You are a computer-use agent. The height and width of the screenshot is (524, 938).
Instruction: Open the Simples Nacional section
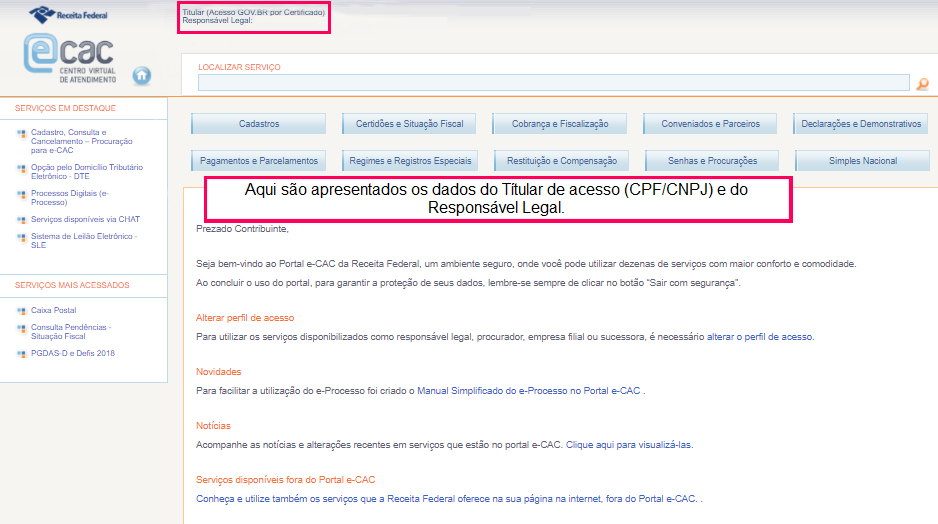(862, 161)
